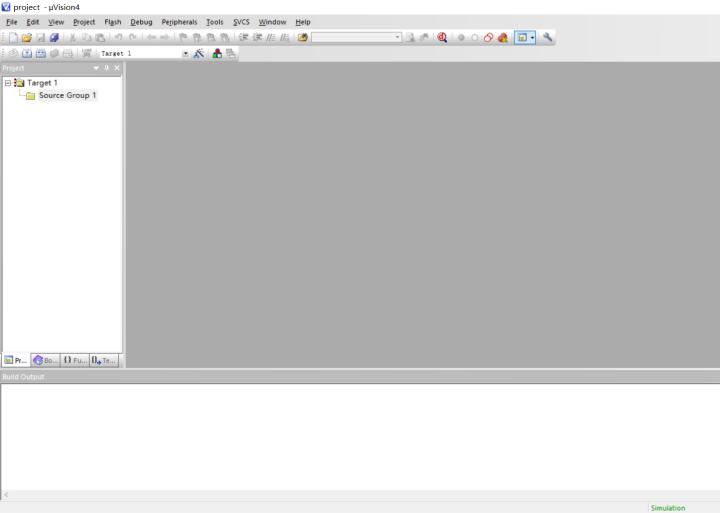
Task: Open the Flash menu
Action: coord(113,22)
